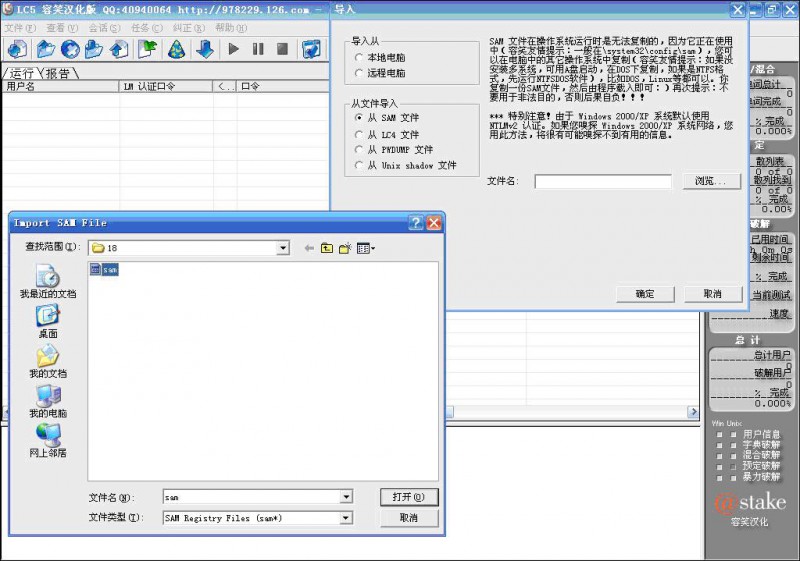Click the help question-mark button in Import SAM File
This screenshot has height=561, width=800.
pos(416,223)
